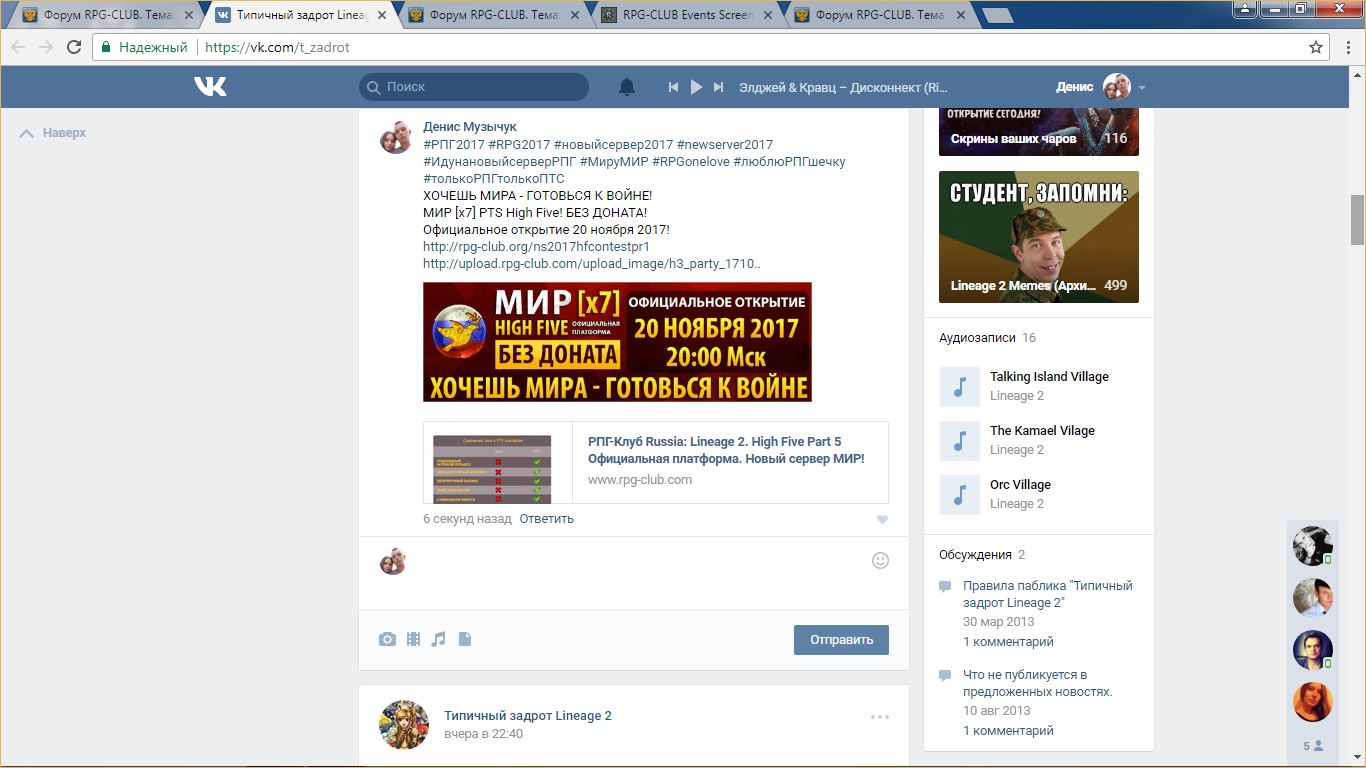Click commenter avatar next to Денис Музычук
The image size is (1366, 768).
coord(396,137)
